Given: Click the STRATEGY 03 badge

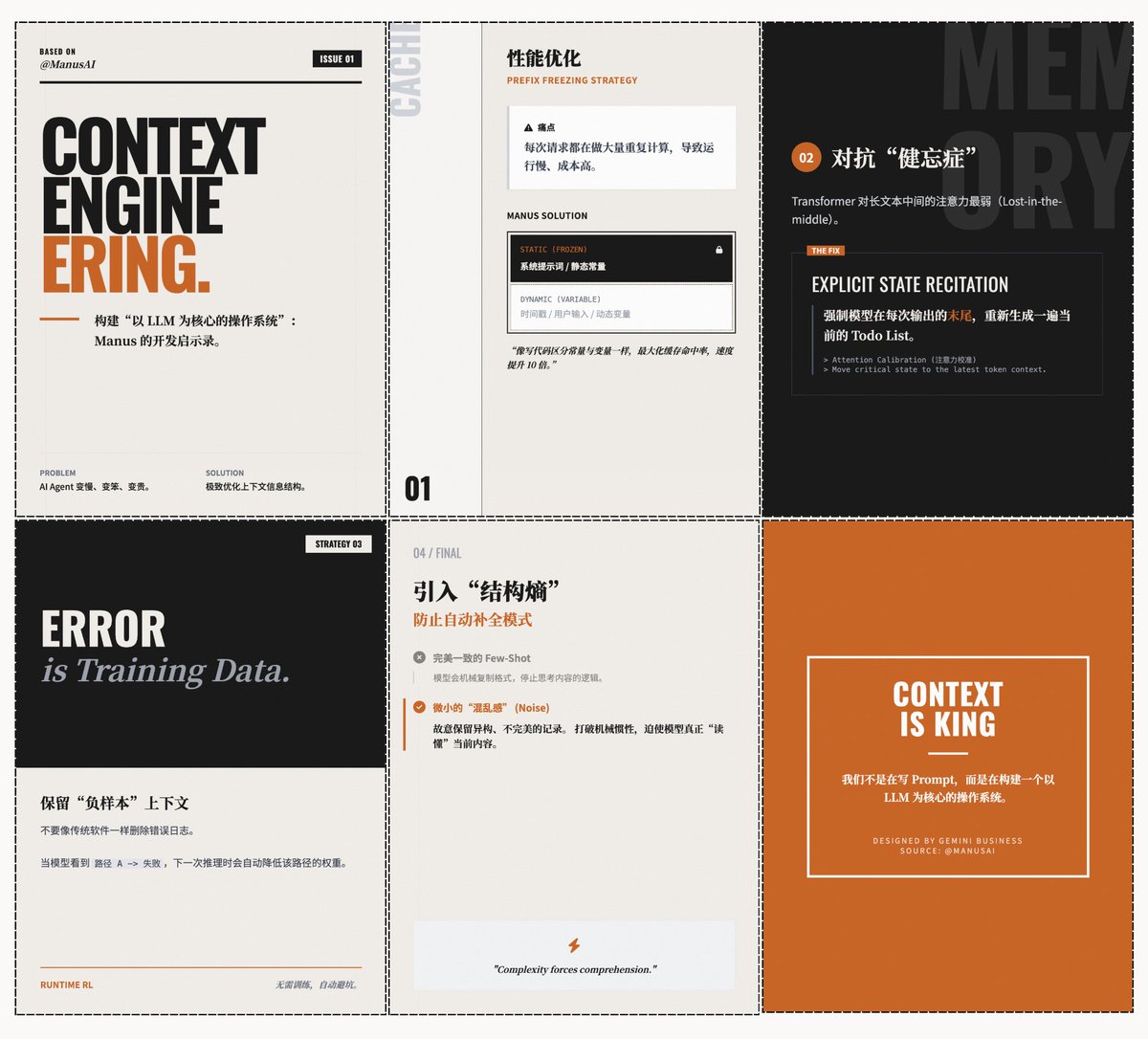Looking at the screenshot, I should click(x=339, y=543).
